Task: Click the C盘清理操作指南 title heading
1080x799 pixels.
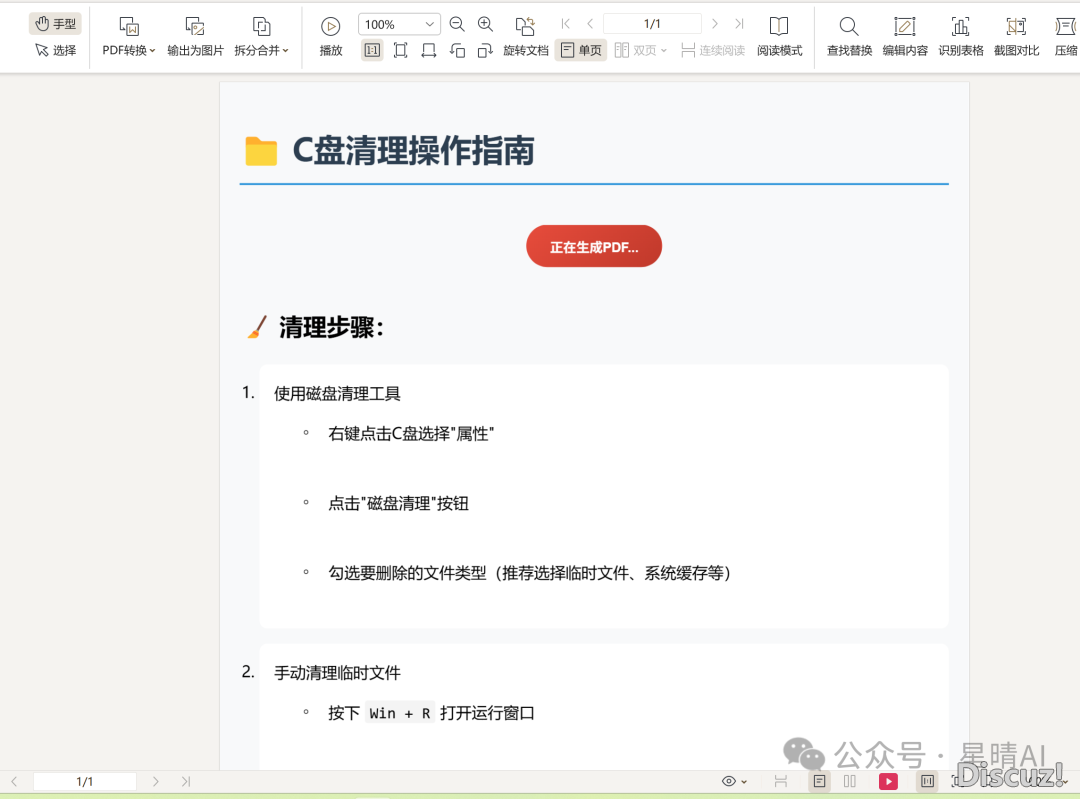Action: (413, 151)
